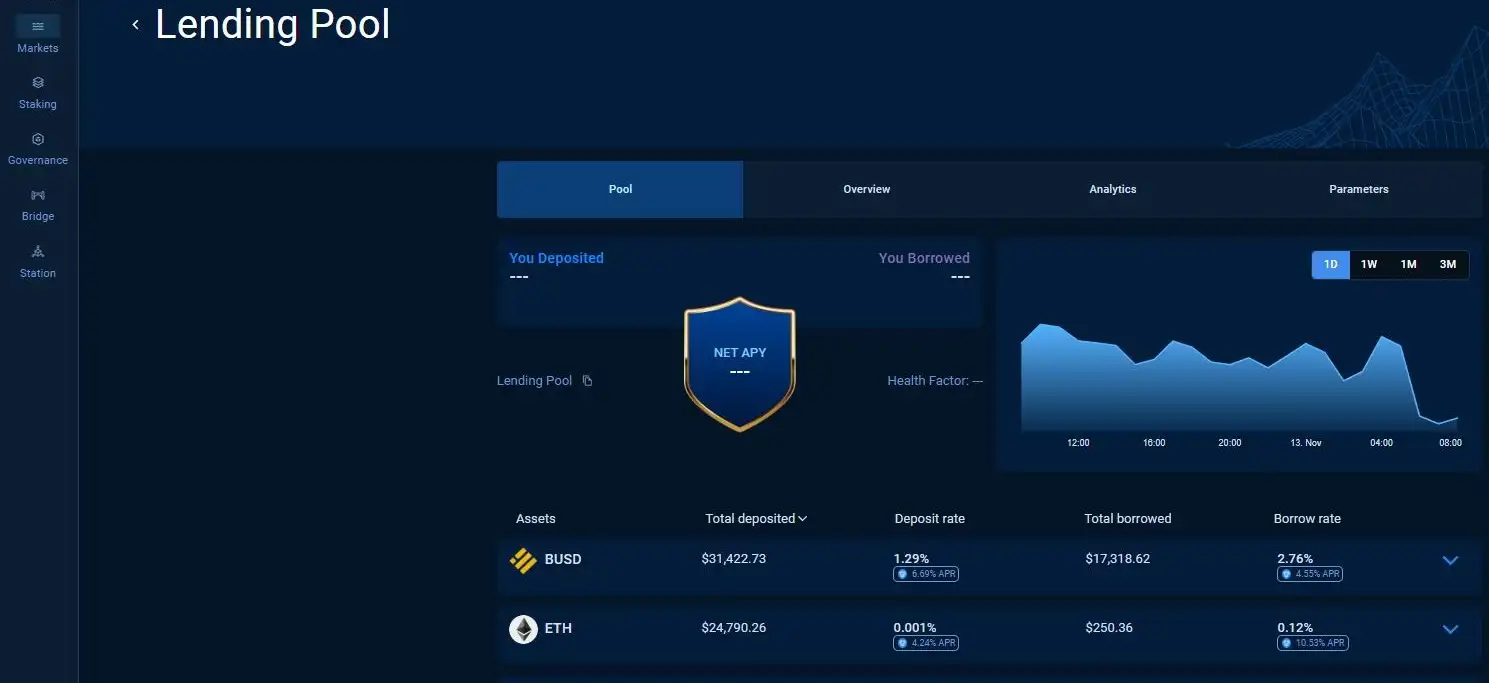Image resolution: width=1489 pixels, height=683 pixels.
Task: Switch to the Overview tab
Action: [x=866, y=189]
